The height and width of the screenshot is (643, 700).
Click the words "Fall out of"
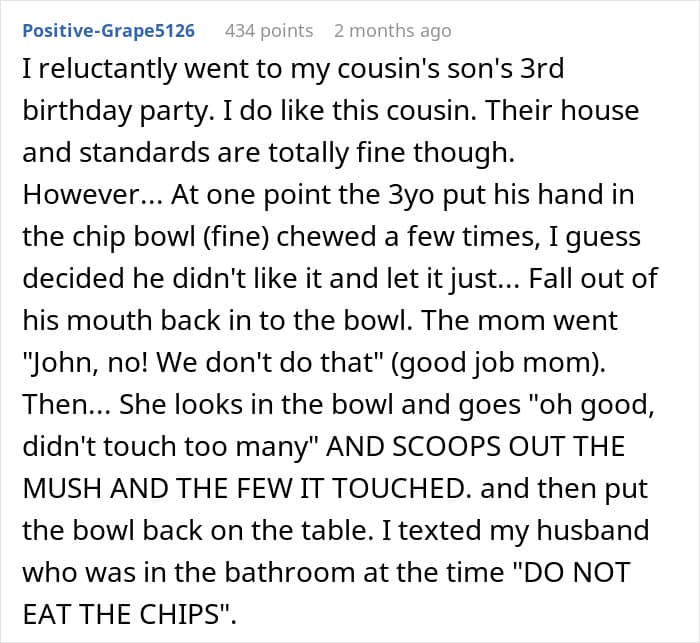(x=593, y=278)
